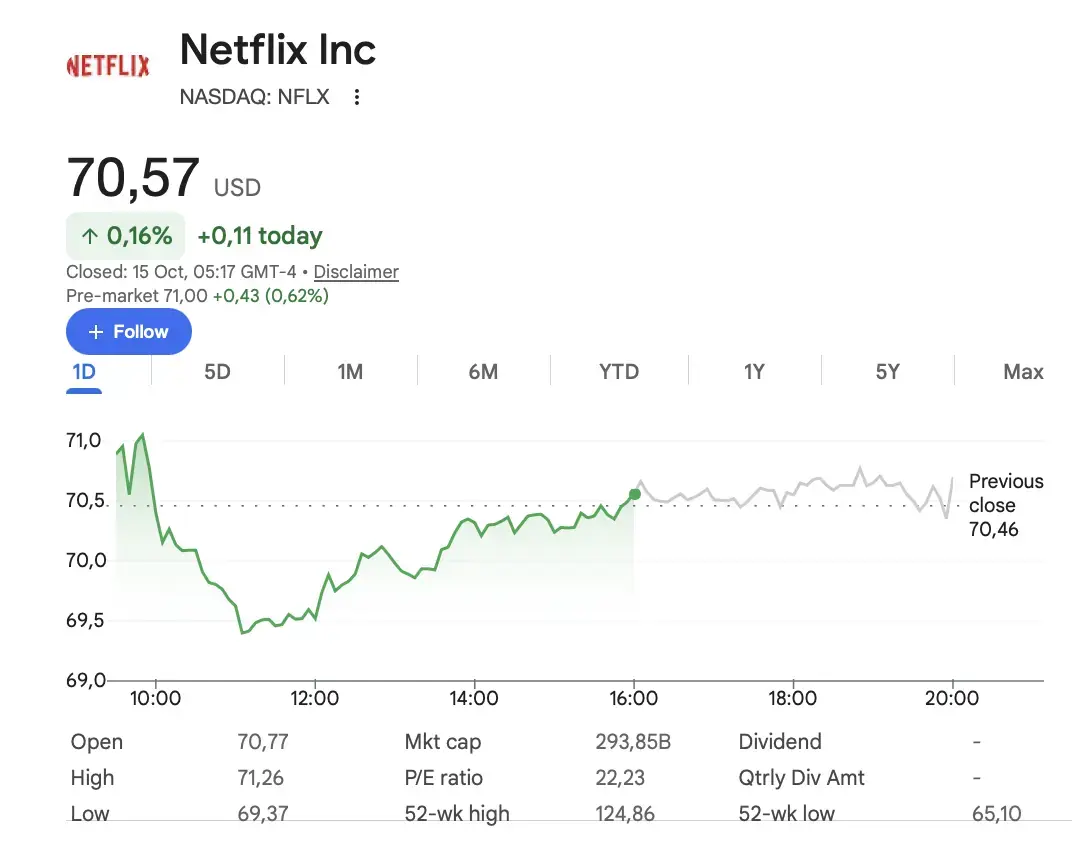Click the +0,11 today change text
The height and width of the screenshot is (866, 1072).
(260, 236)
